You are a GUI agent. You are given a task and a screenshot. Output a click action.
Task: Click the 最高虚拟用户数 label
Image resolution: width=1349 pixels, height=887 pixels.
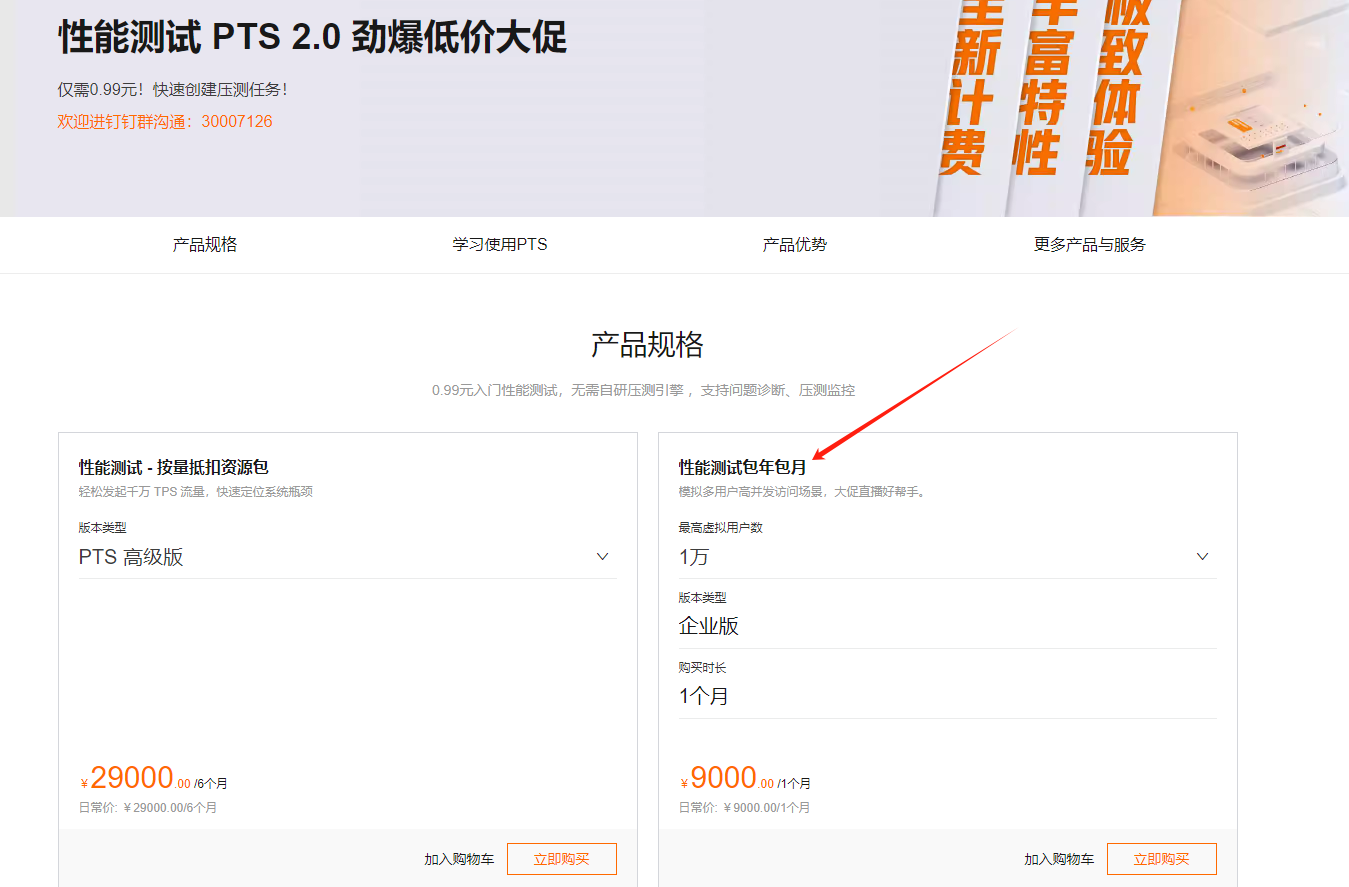point(721,528)
